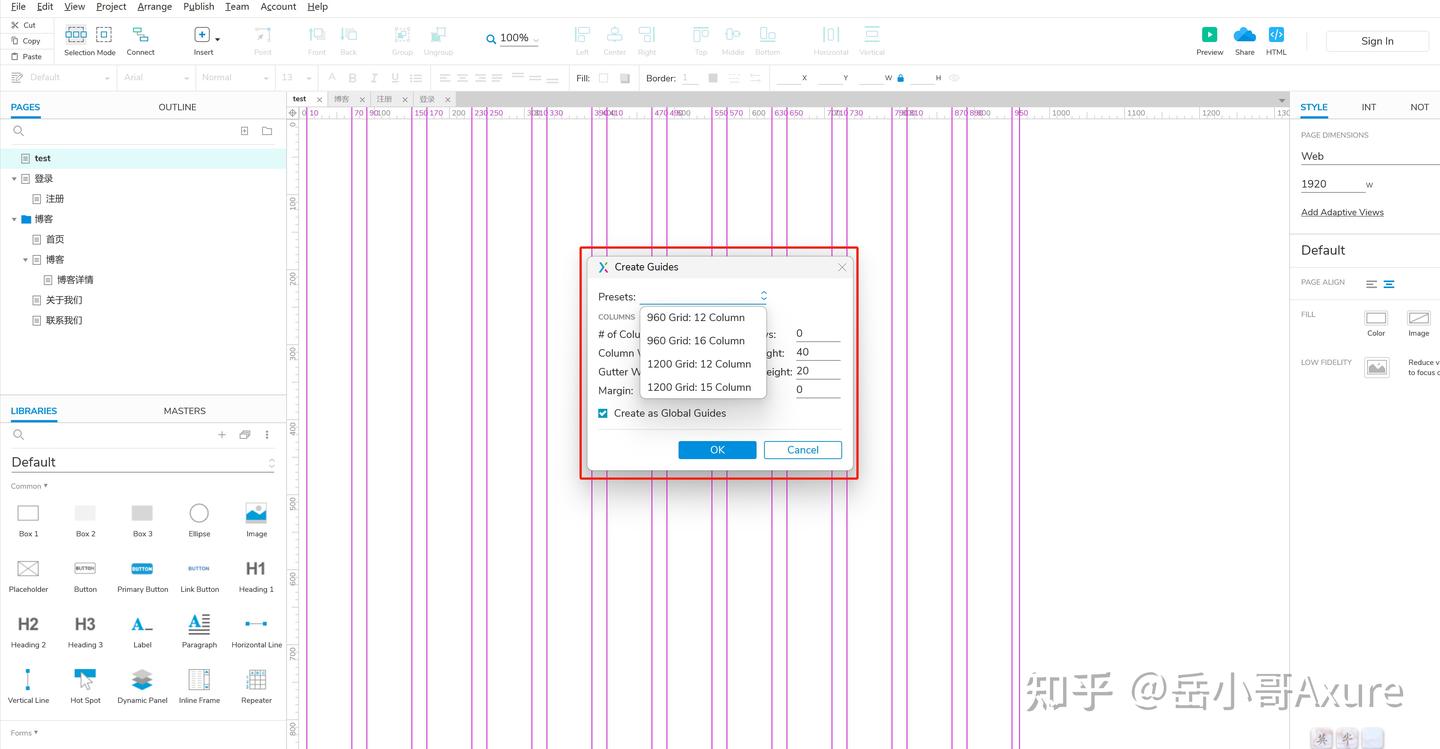Choose 1200 Grid: 15 Column preset
The image size is (1440, 749).
coord(699,387)
